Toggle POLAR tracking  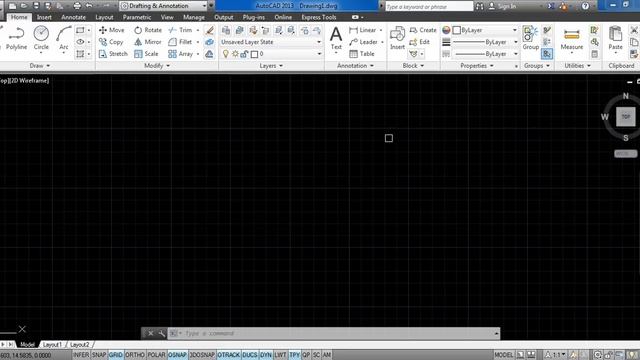(156, 355)
